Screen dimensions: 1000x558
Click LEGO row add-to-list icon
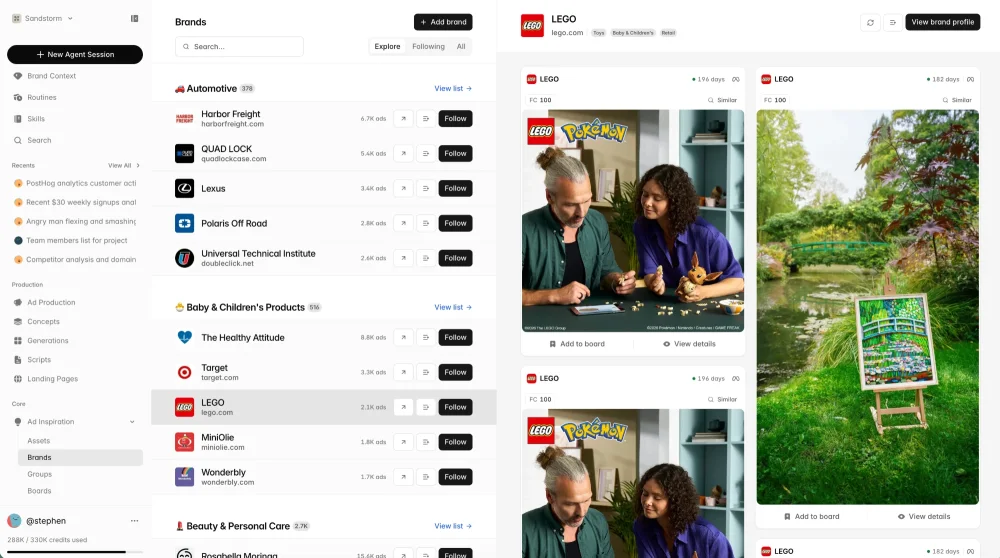[x=425, y=407]
